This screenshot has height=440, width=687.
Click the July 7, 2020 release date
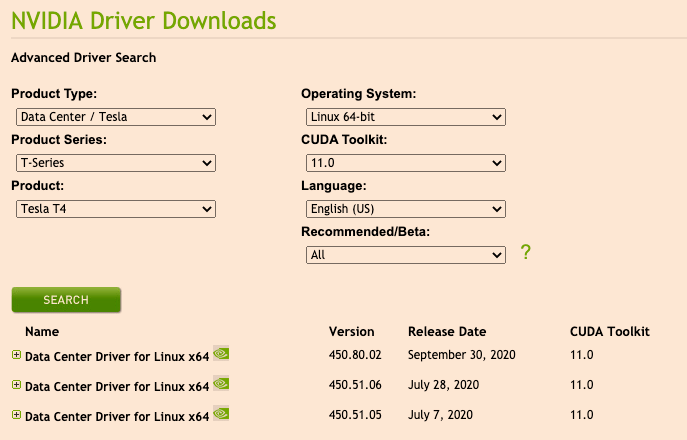440,415
